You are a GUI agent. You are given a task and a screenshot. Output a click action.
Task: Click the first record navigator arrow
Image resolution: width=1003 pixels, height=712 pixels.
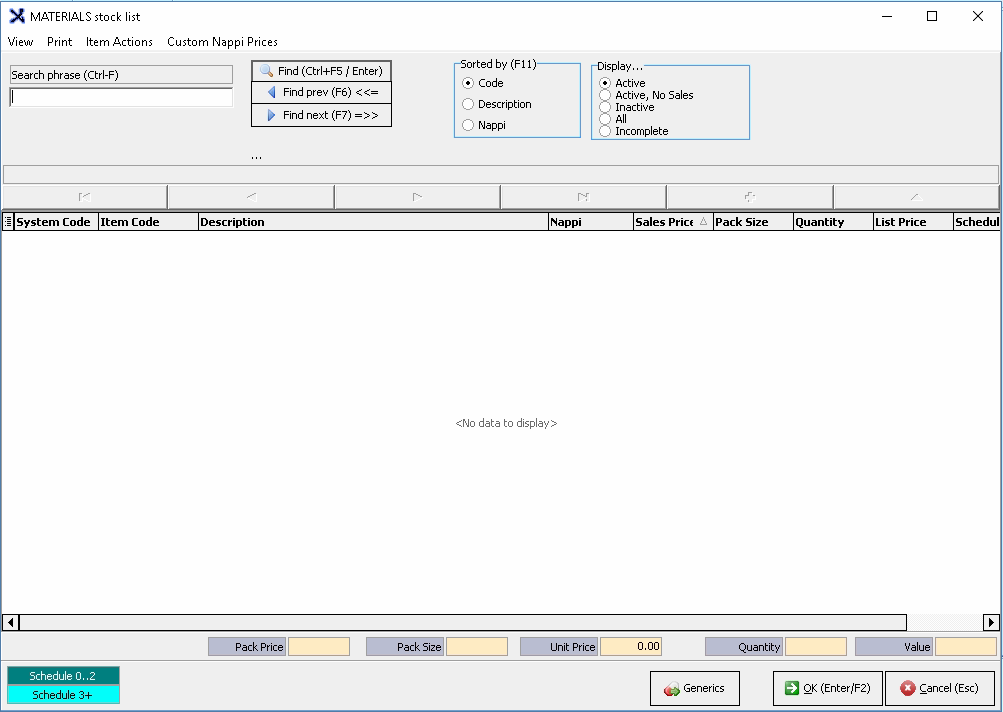[x=85, y=197]
